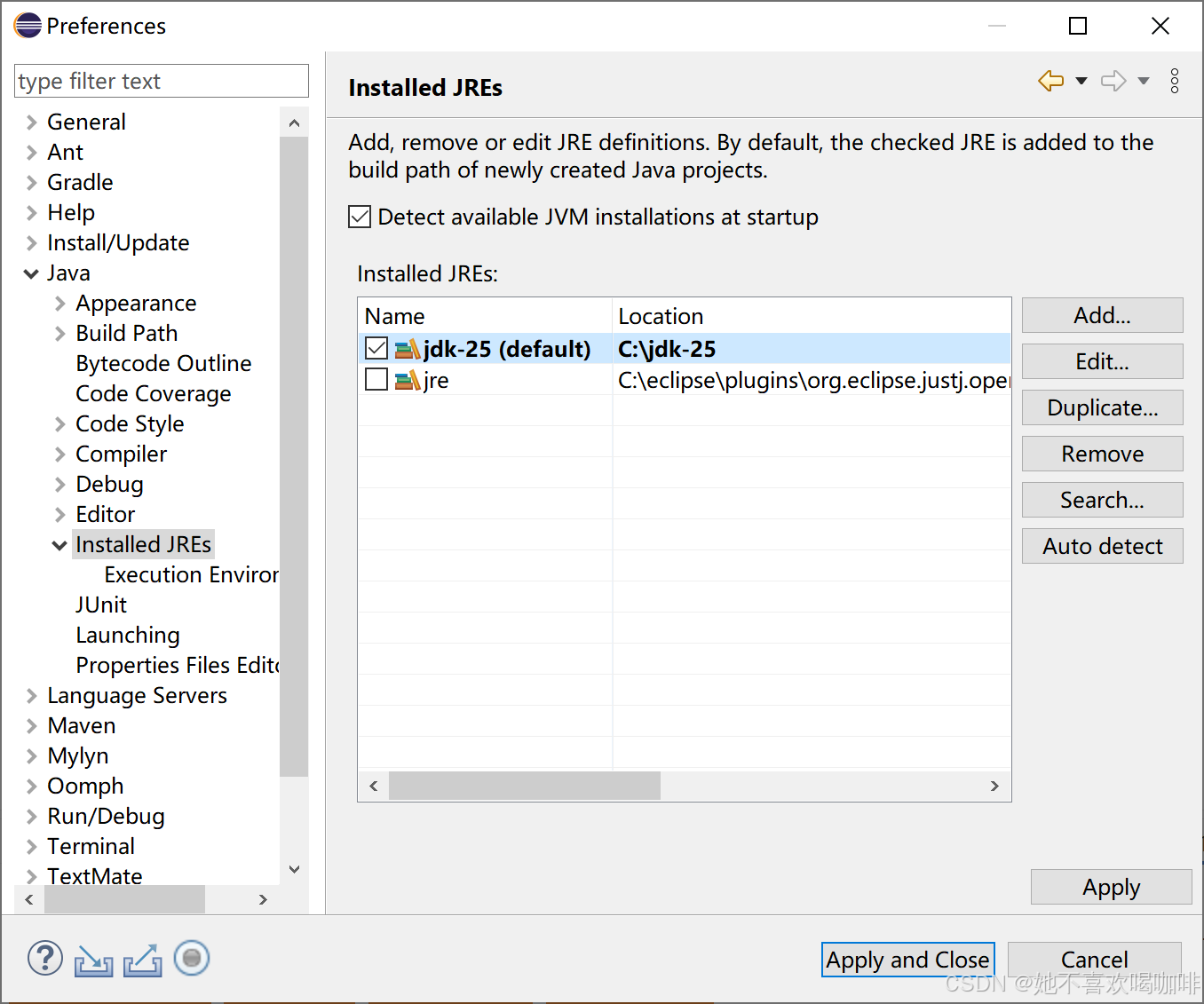The width and height of the screenshot is (1204, 1004).
Task: Select Launching preferences page
Action: tap(128, 636)
